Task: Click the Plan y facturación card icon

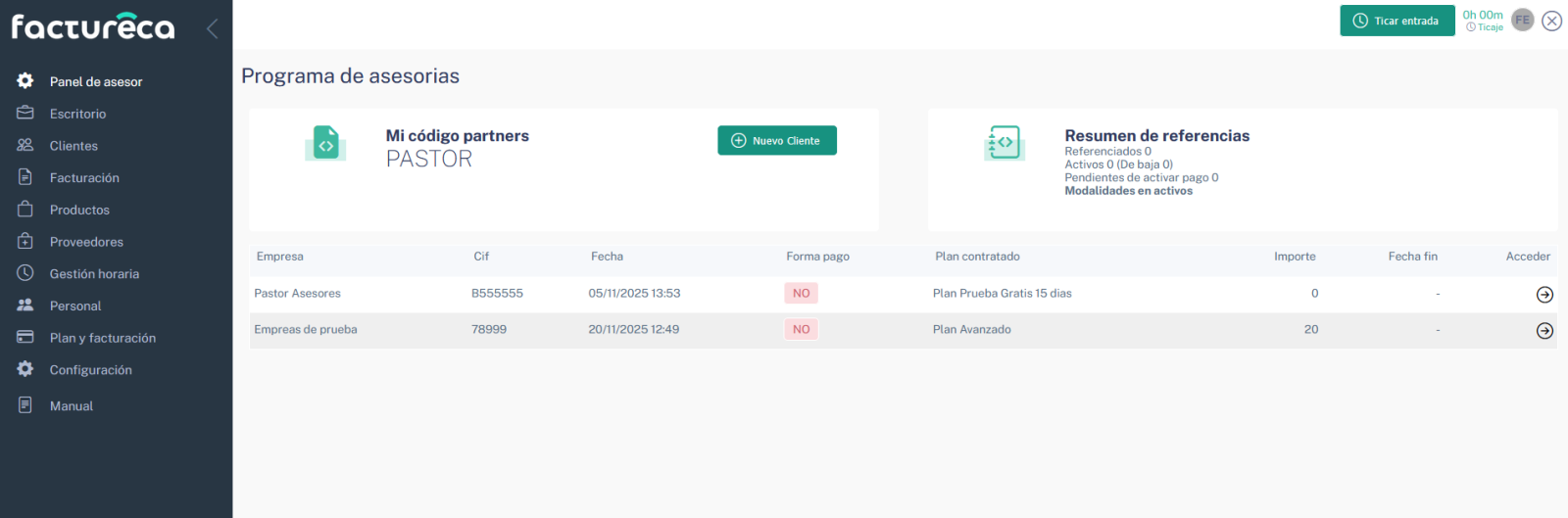Action: (25, 337)
